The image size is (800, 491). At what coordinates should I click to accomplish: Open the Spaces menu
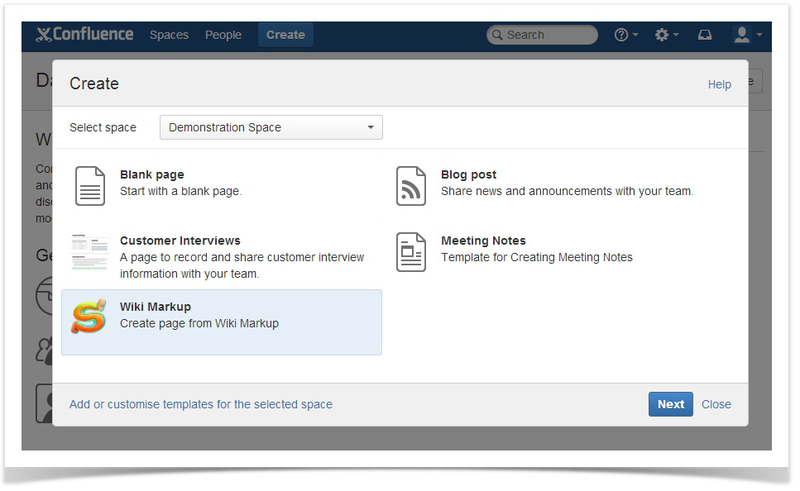169,35
